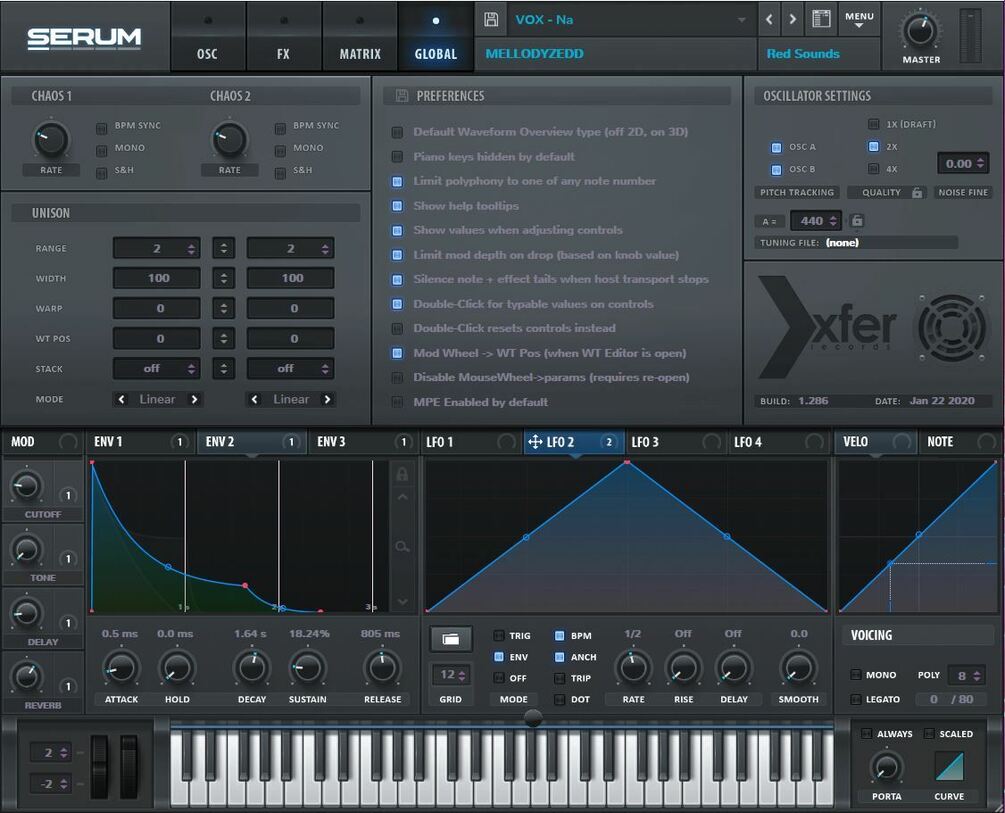Click the Quality lock icon

pyautogui.click(x=917, y=192)
